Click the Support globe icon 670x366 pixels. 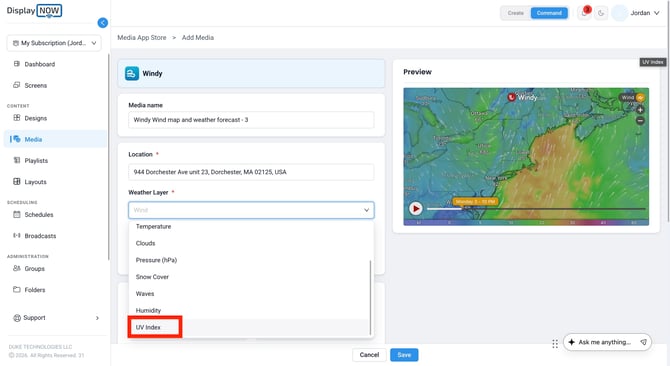coord(17,318)
